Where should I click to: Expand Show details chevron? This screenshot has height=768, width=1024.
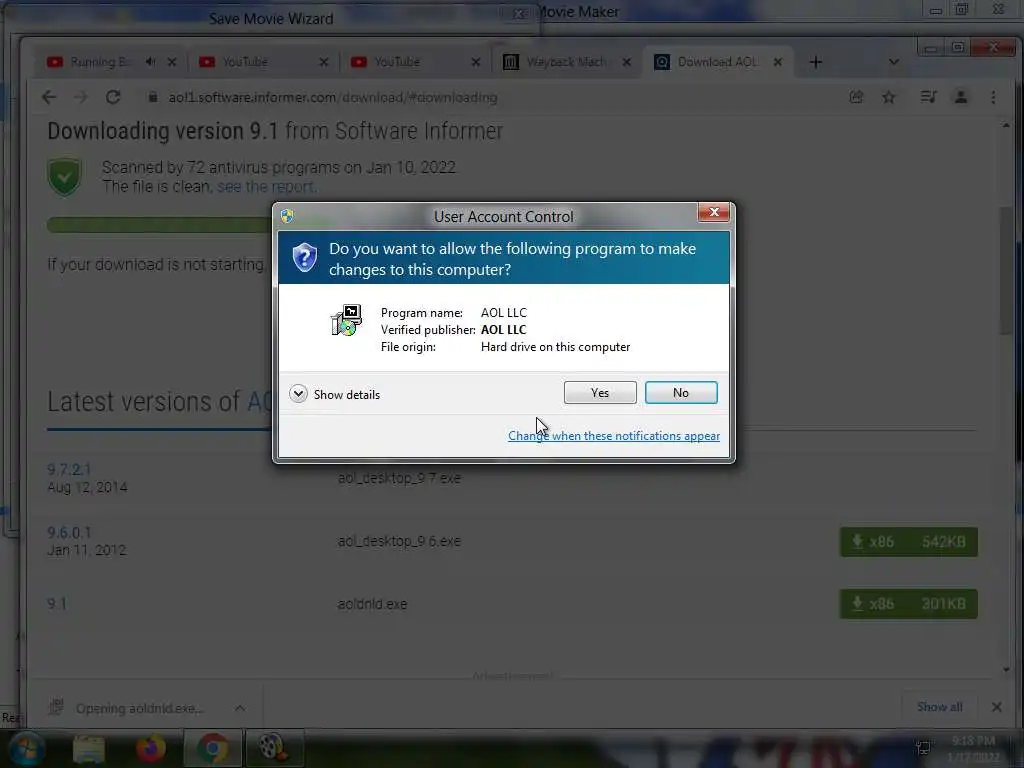[298, 394]
